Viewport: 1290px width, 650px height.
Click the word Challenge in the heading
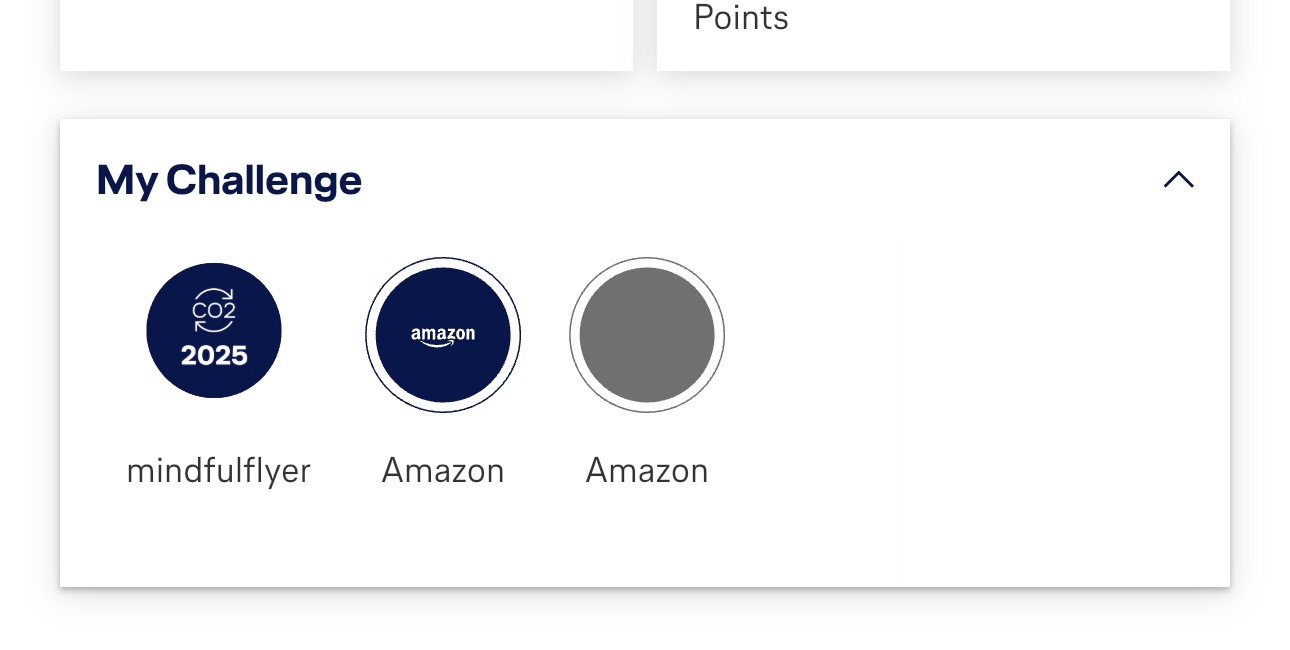click(x=264, y=180)
